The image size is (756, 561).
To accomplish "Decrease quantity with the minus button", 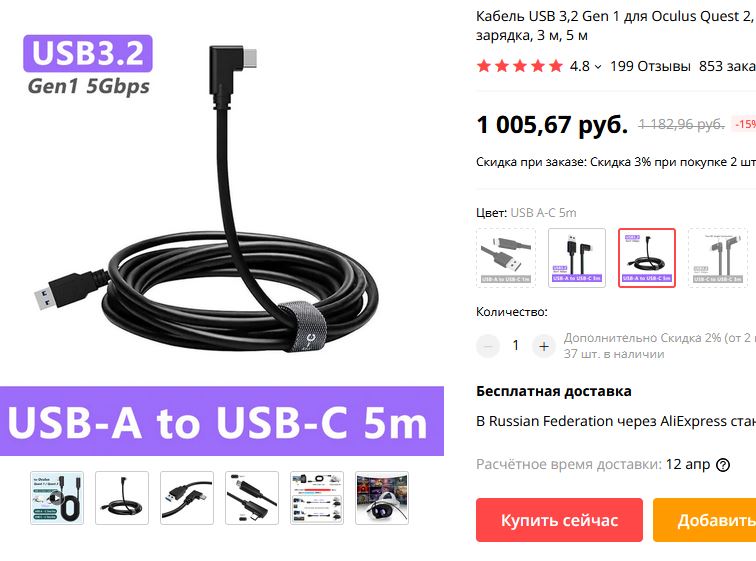I will pyautogui.click(x=488, y=346).
